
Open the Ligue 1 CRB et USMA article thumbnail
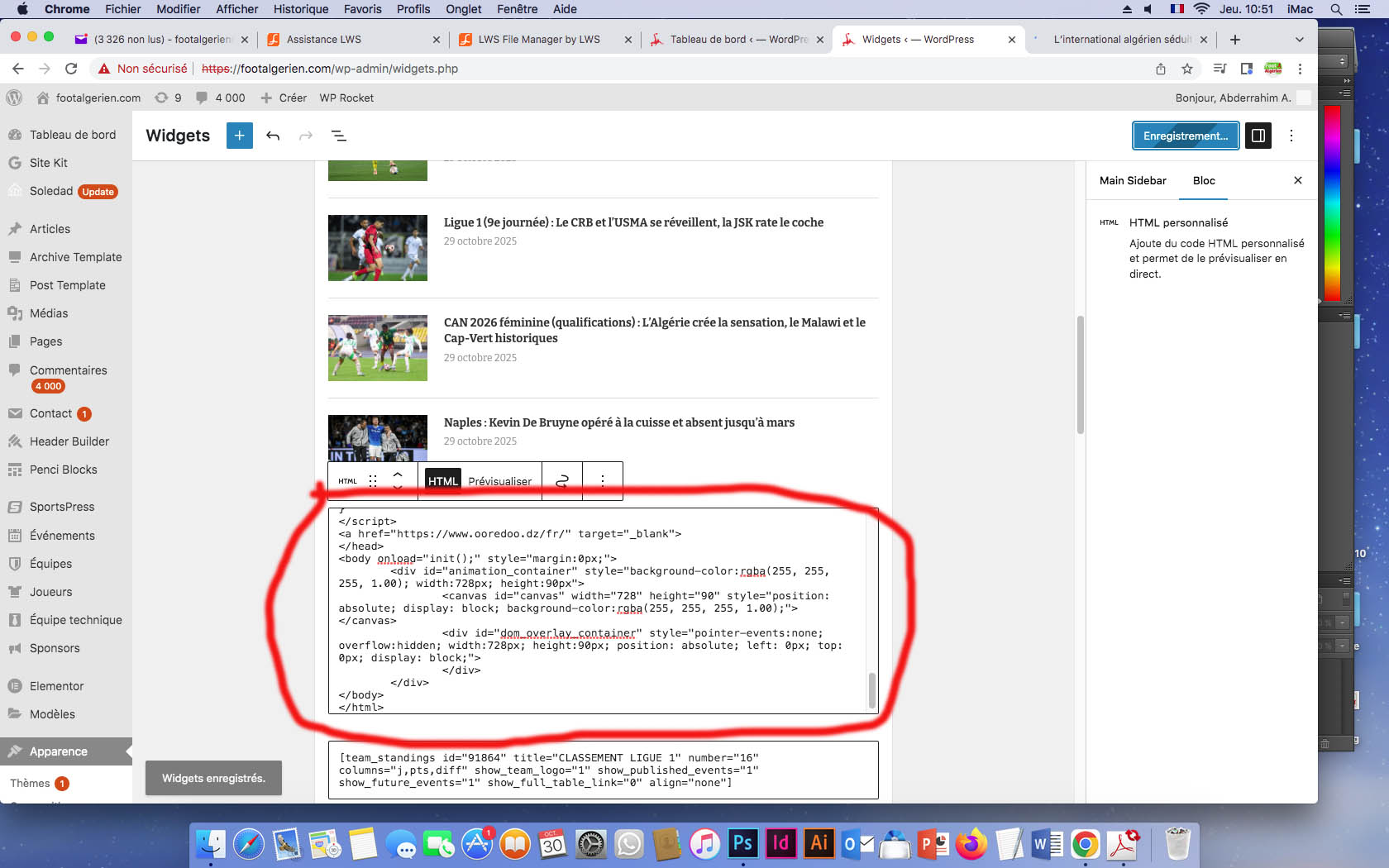click(378, 248)
